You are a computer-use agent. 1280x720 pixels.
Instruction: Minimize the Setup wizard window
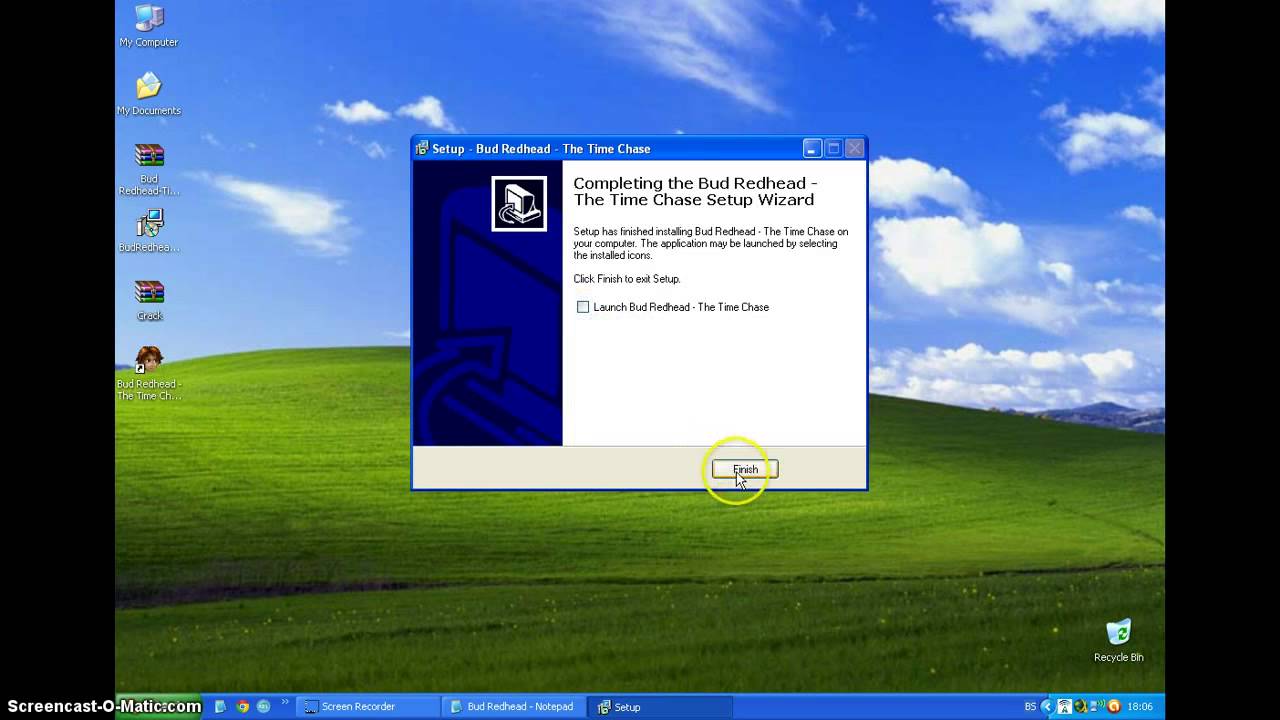812,149
